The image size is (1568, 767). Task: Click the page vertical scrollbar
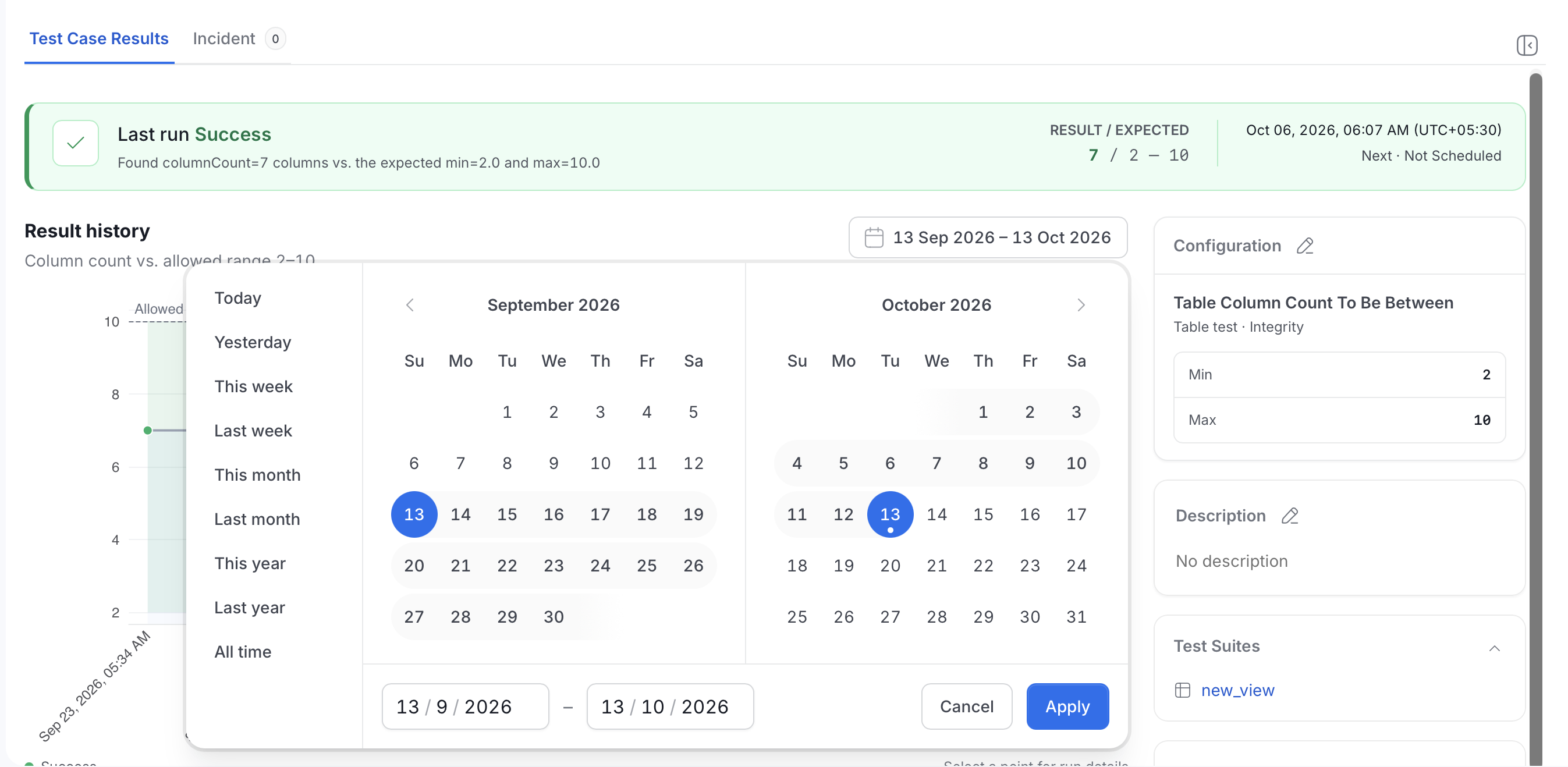1535,420
